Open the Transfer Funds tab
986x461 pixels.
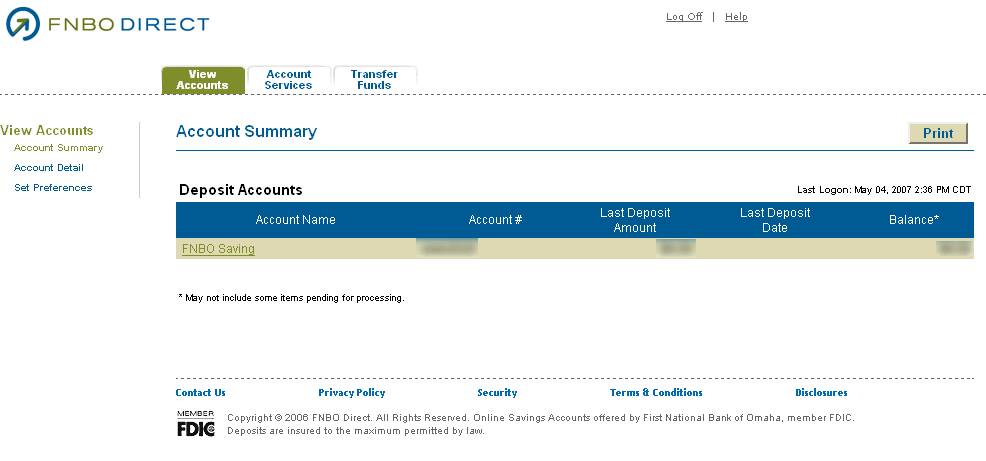tap(374, 80)
